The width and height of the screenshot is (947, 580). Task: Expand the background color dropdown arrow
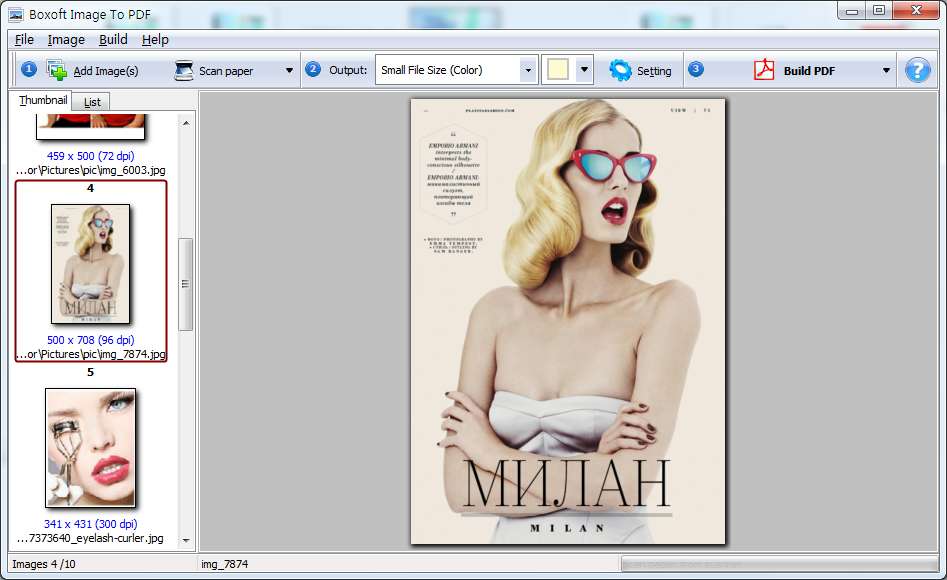[x=583, y=70]
